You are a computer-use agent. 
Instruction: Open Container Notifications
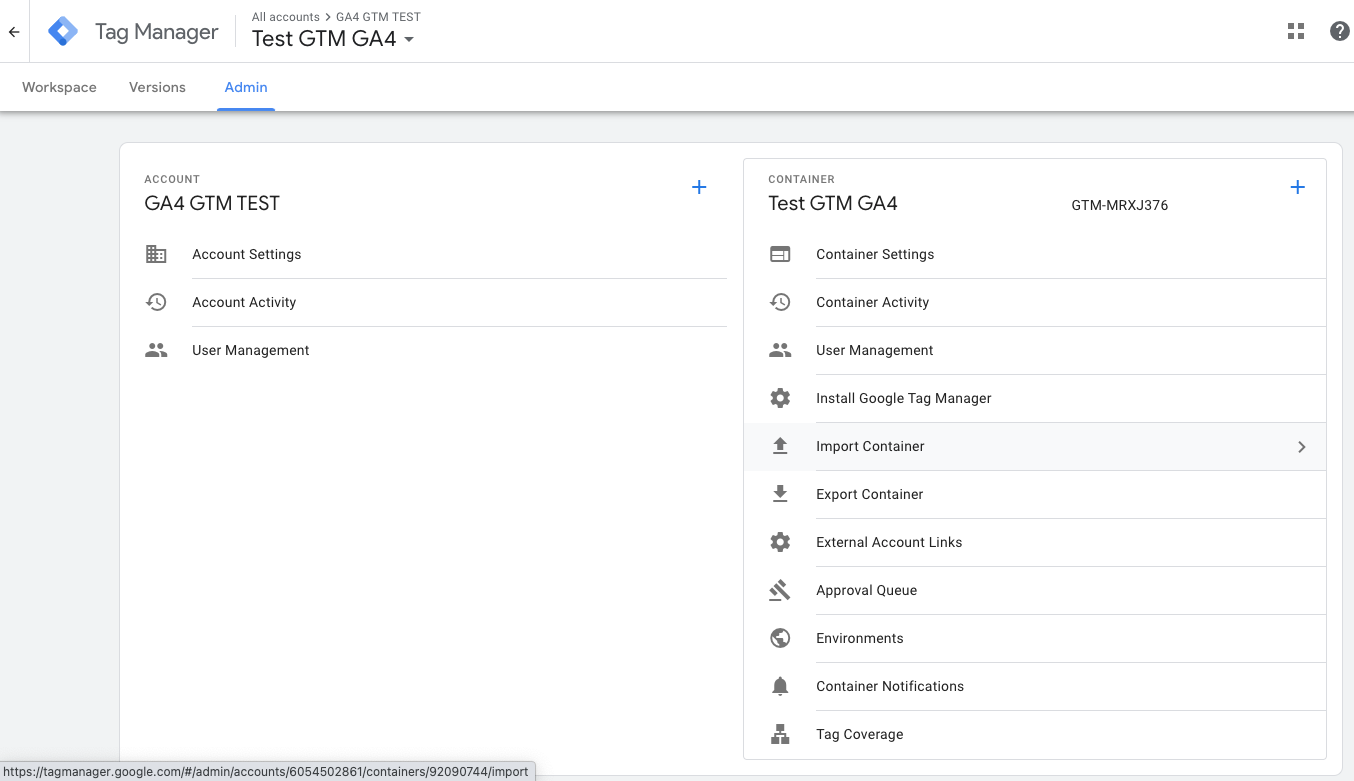[1035, 686]
